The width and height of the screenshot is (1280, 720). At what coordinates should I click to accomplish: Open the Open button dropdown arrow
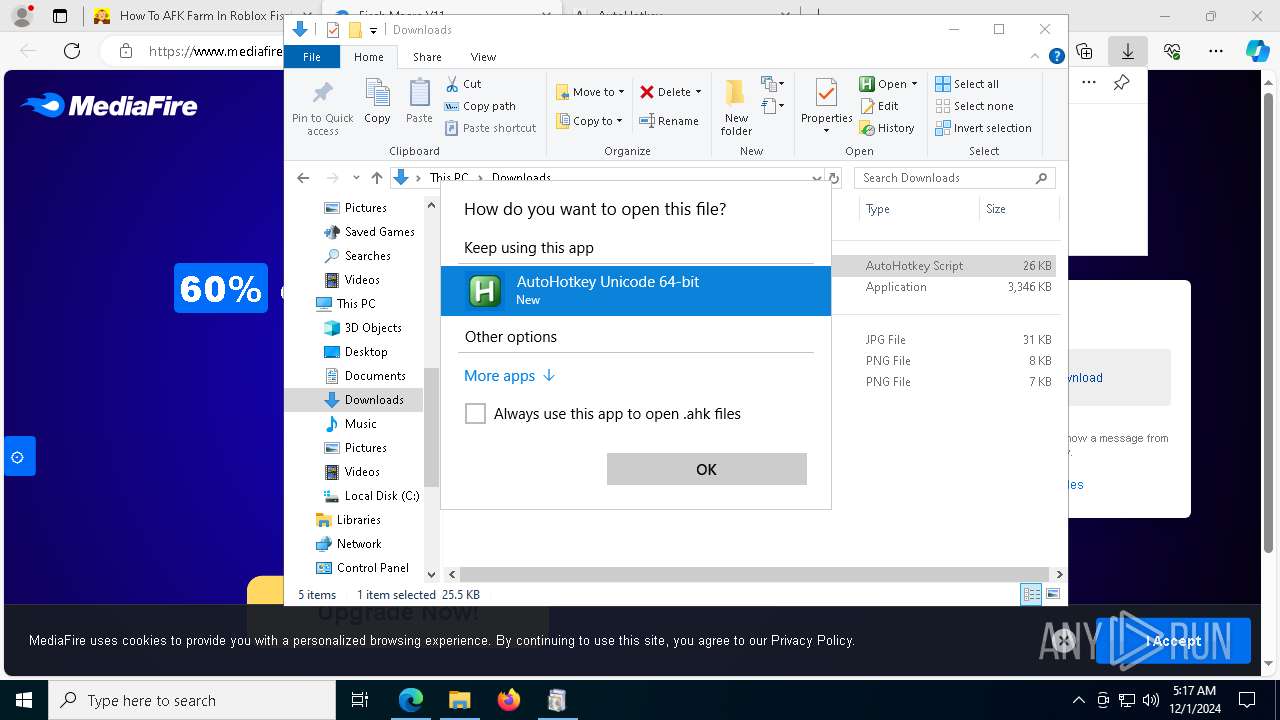click(x=914, y=84)
